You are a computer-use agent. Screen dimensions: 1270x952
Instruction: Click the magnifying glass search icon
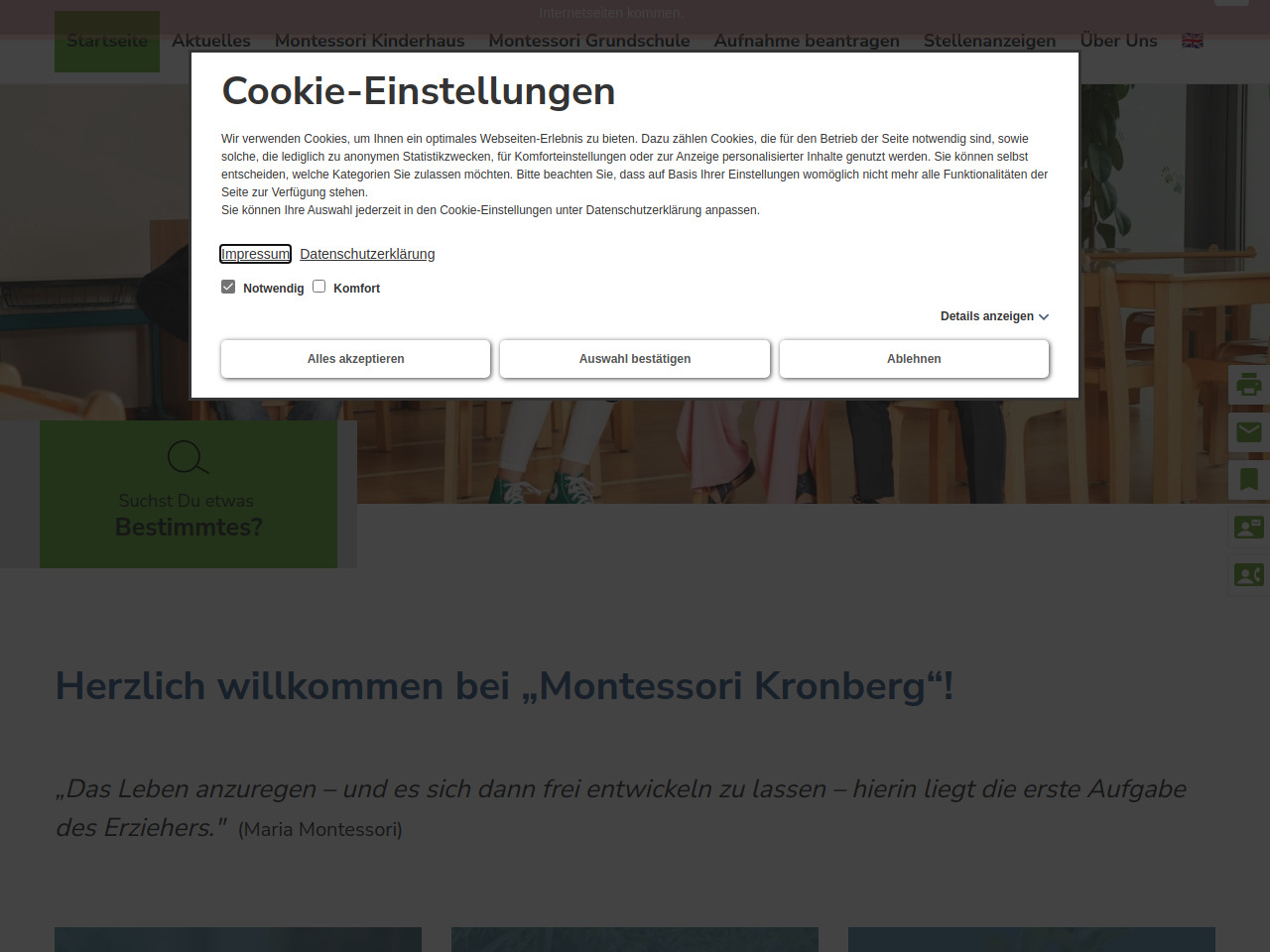click(188, 457)
